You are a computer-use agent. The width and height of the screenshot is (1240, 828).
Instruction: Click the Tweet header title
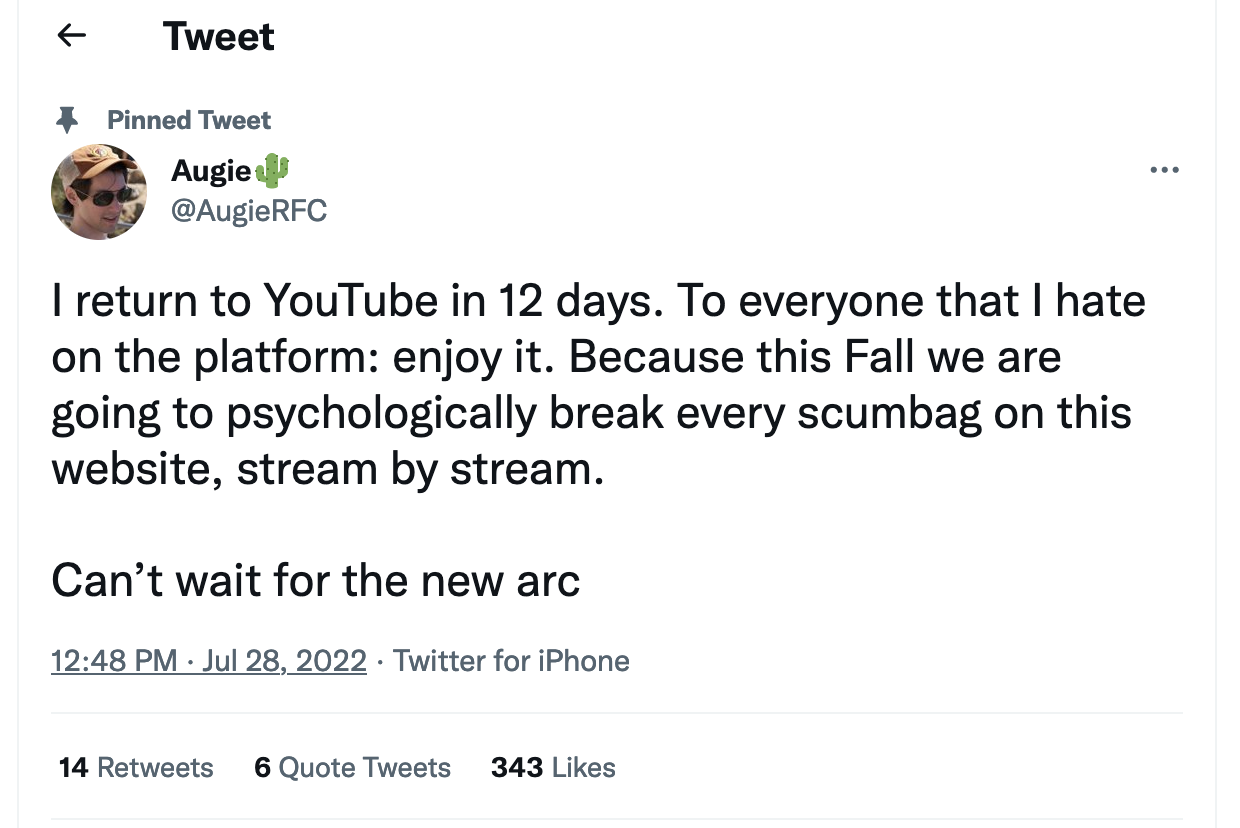pyautogui.click(x=218, y=37)
